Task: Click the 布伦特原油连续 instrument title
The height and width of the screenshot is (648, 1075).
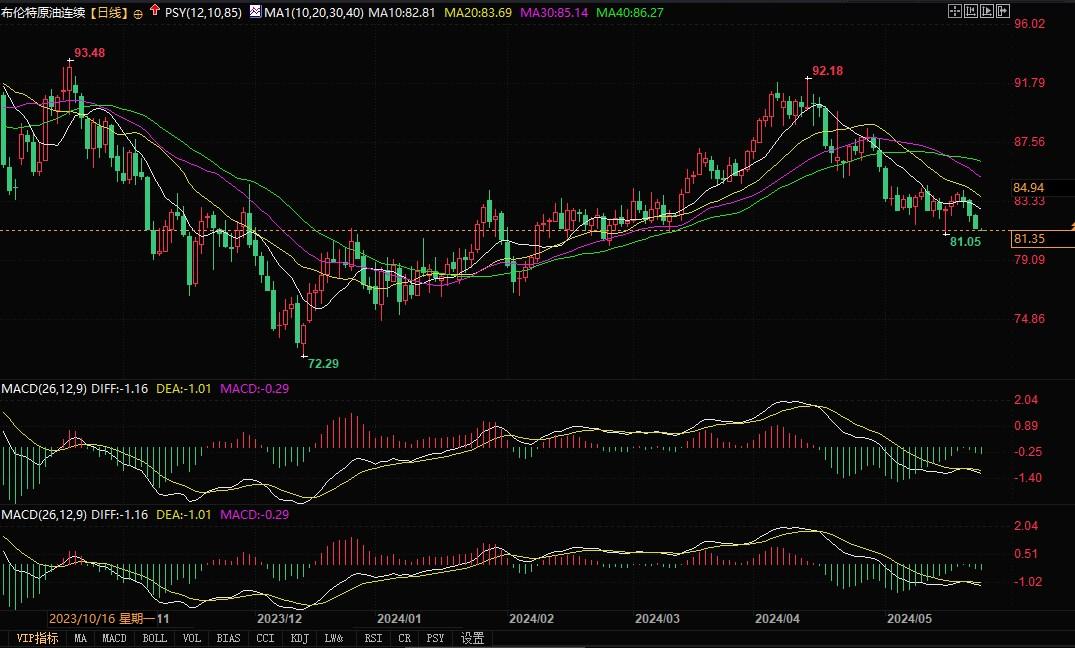Action: click(x=43, y=12)
